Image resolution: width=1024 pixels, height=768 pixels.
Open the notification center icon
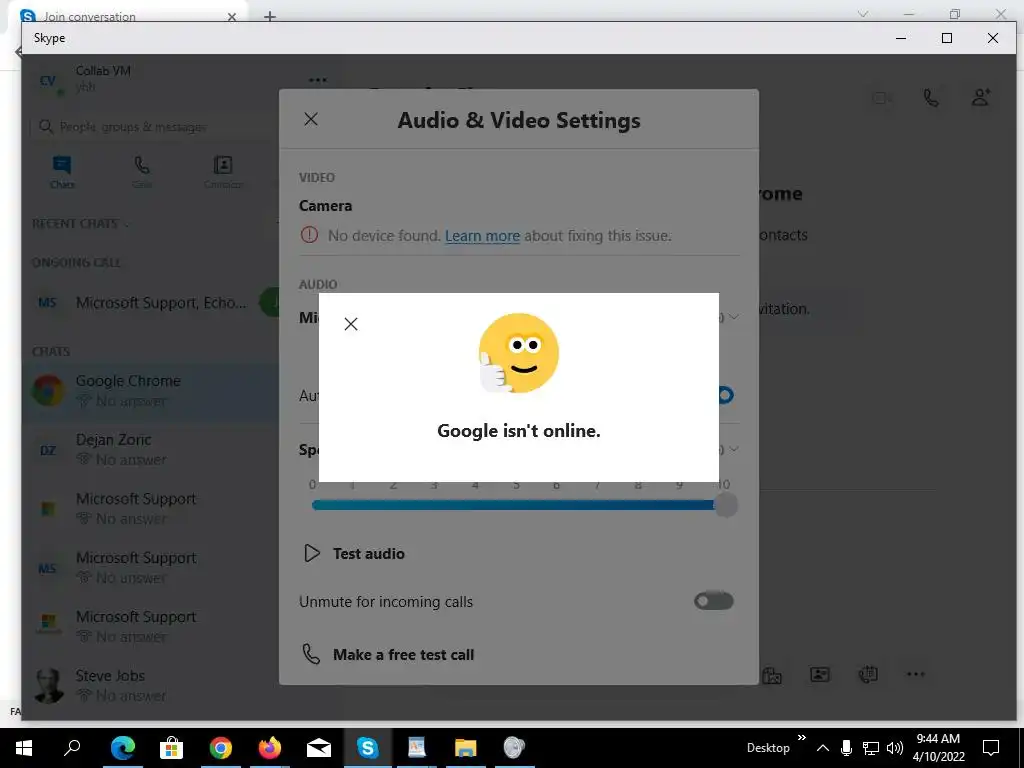pos(991,748)
